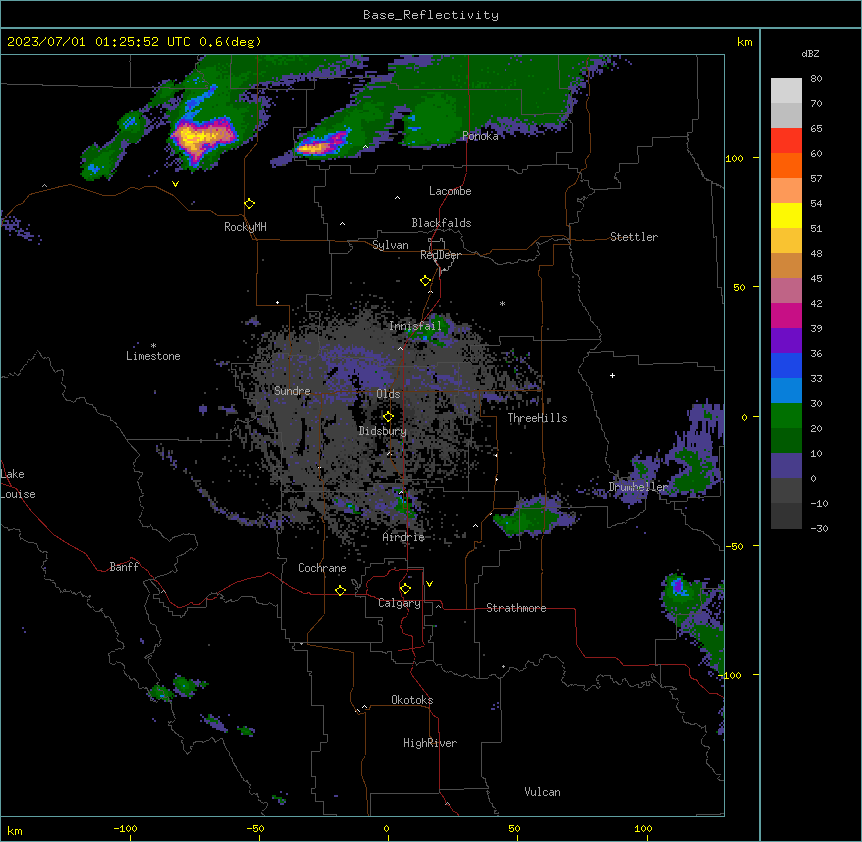Select the Airdrie city label
The image size is (862, 842).
coord(404,537)
